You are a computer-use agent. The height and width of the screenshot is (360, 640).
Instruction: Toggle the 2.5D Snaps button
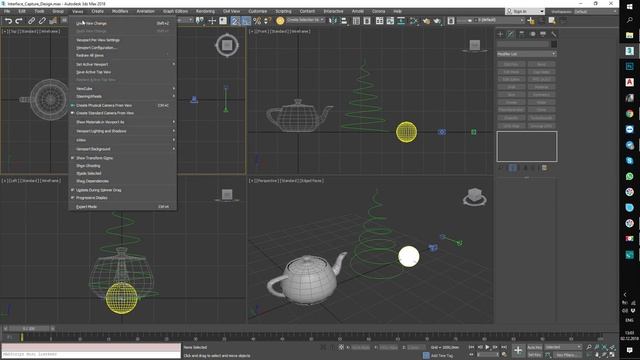pyautogui.click(x=235, y=20)
